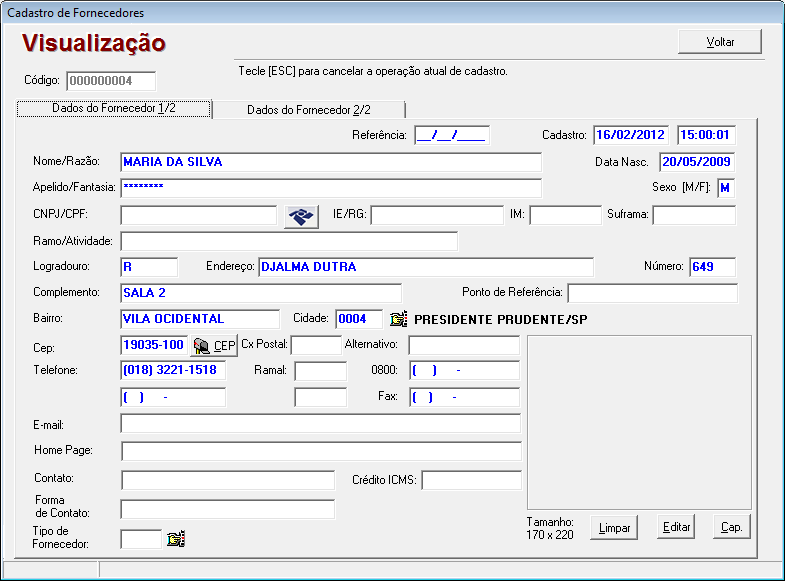Viewport: 785px width, 581px height.
Task: Focus the E-mail input field
Action: (x=320, y=424)
